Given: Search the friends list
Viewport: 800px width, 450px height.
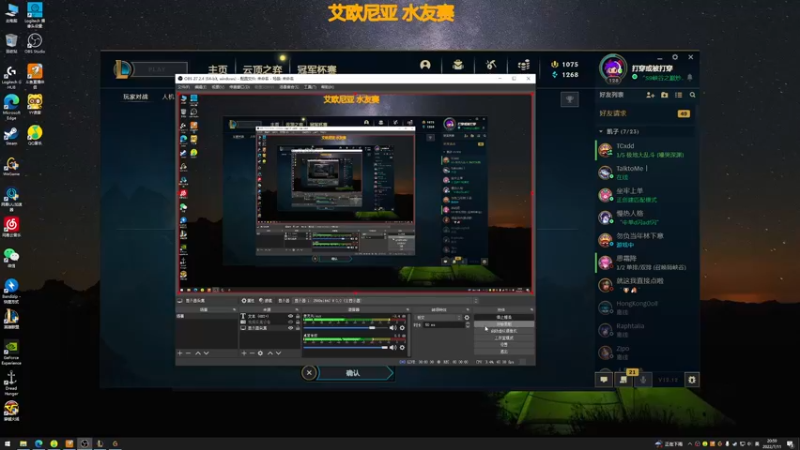Looking at the screenshot, I should (x=692, y=95).
